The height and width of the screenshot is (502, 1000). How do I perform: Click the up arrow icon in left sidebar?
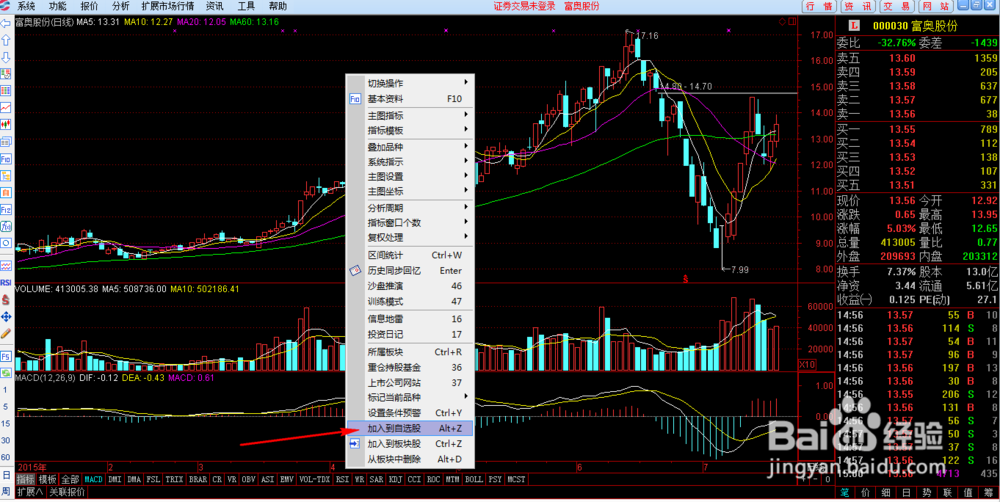tap(6, 40)
